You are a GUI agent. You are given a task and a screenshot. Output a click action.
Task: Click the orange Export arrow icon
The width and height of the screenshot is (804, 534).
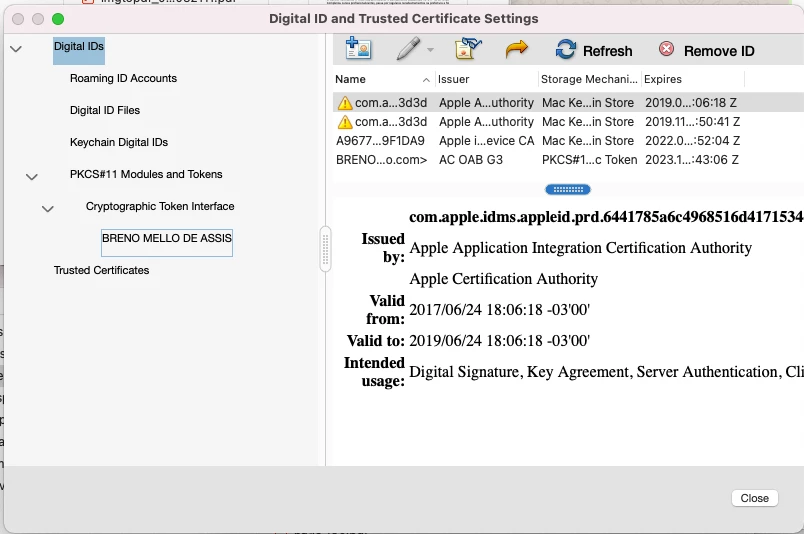coord(516,49)
